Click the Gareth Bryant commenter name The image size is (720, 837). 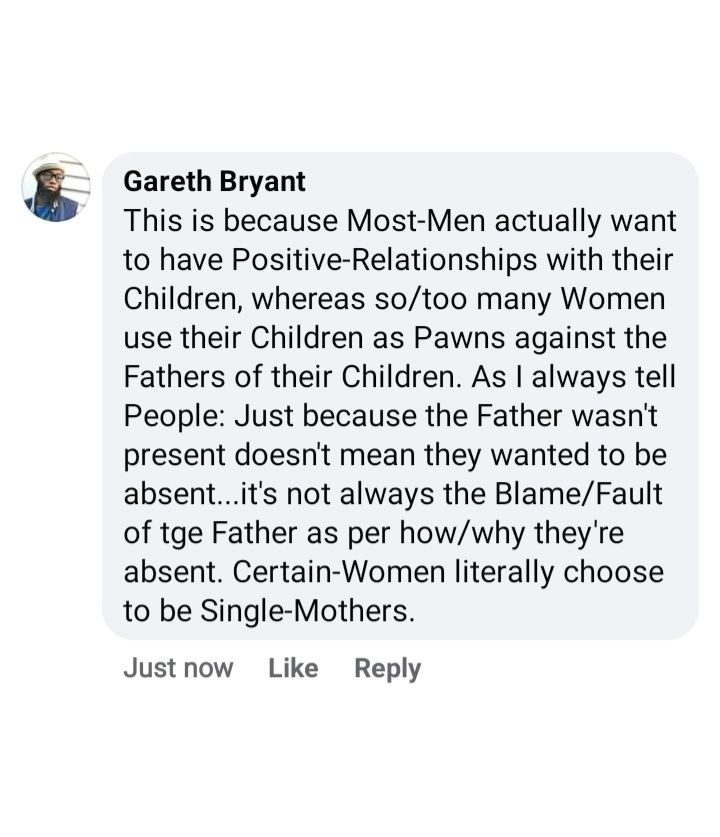pyautogui.click(x=214, y=181)
